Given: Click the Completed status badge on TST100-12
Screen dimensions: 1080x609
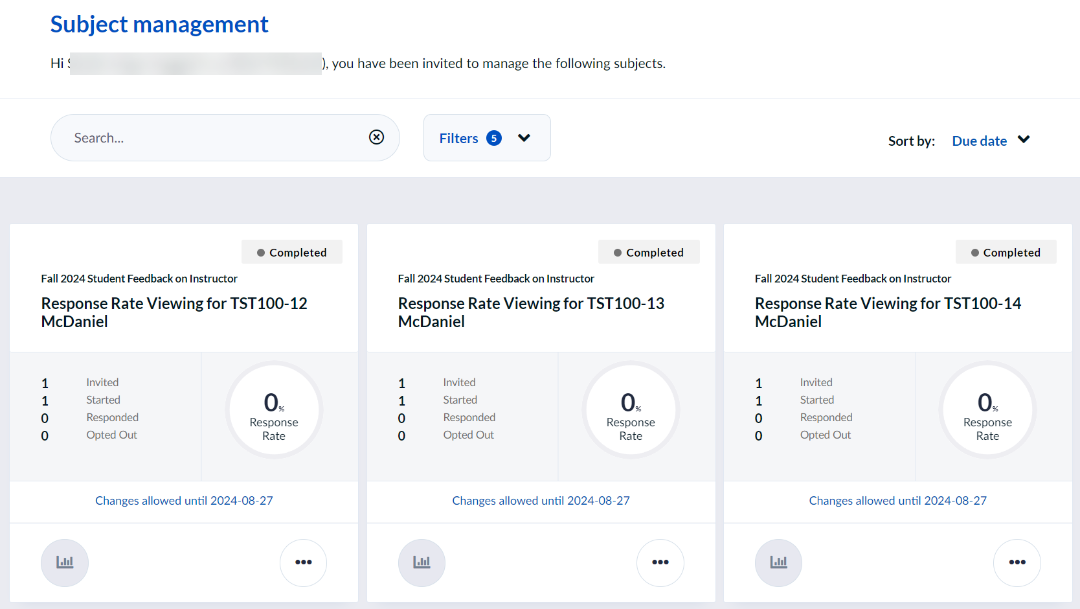Looking at the screenshot, I should point(292,253).
